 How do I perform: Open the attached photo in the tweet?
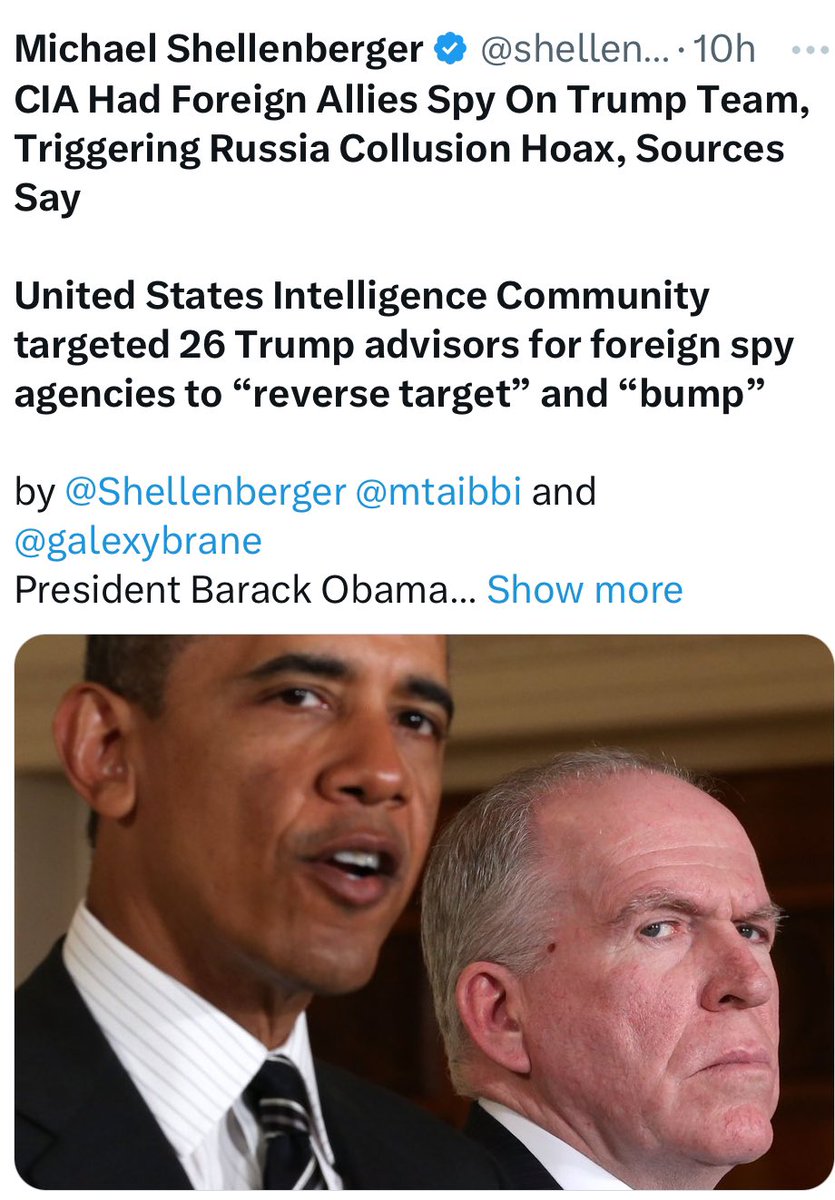(x=424, y=912)
